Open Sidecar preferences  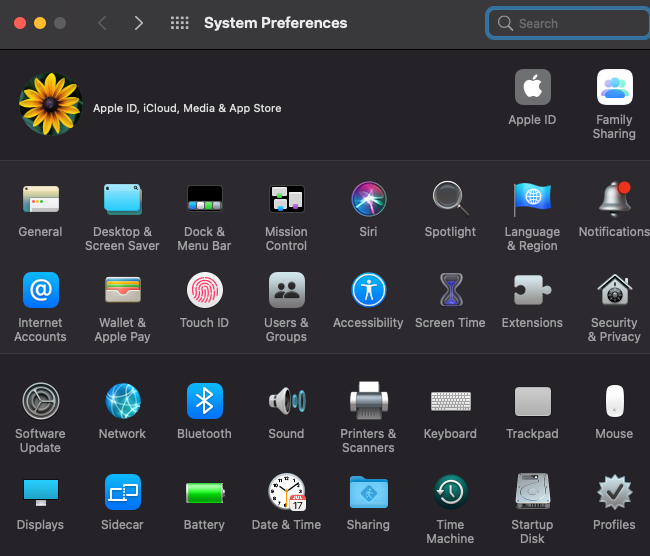[x=122, y=492]
